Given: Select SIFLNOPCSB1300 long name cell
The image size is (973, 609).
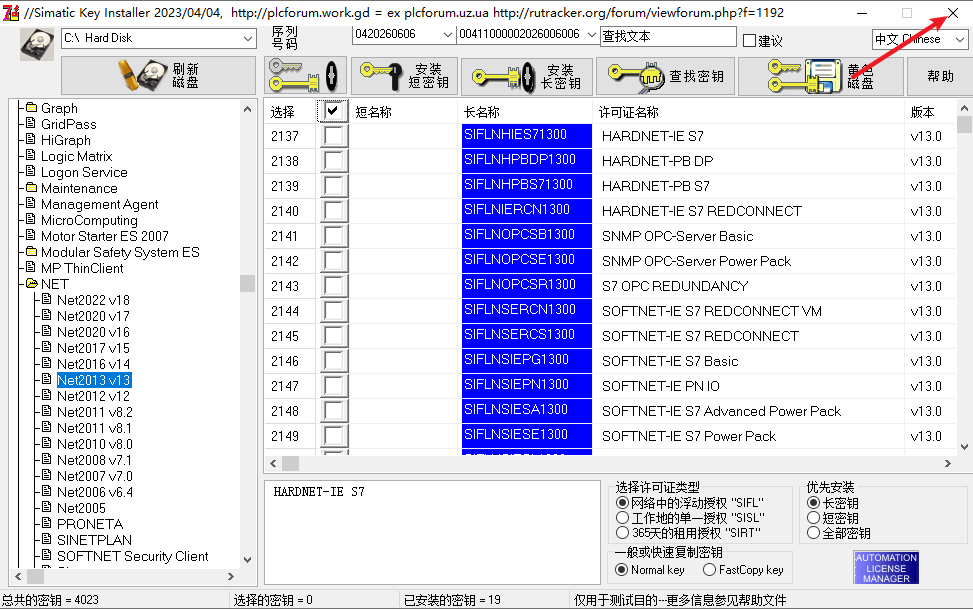Looking at the screenshot, I should [x=527, y=235].
